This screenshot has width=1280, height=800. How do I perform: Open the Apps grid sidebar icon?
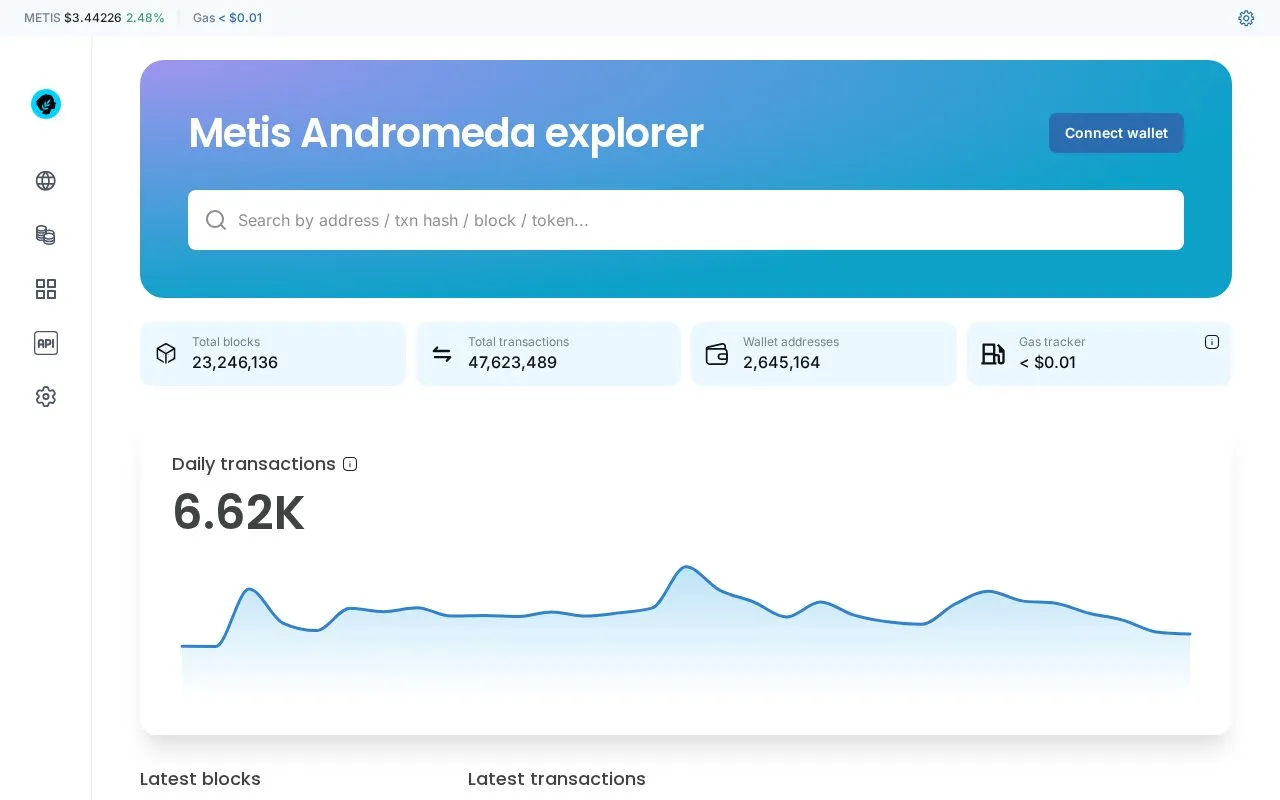point(46,289)
